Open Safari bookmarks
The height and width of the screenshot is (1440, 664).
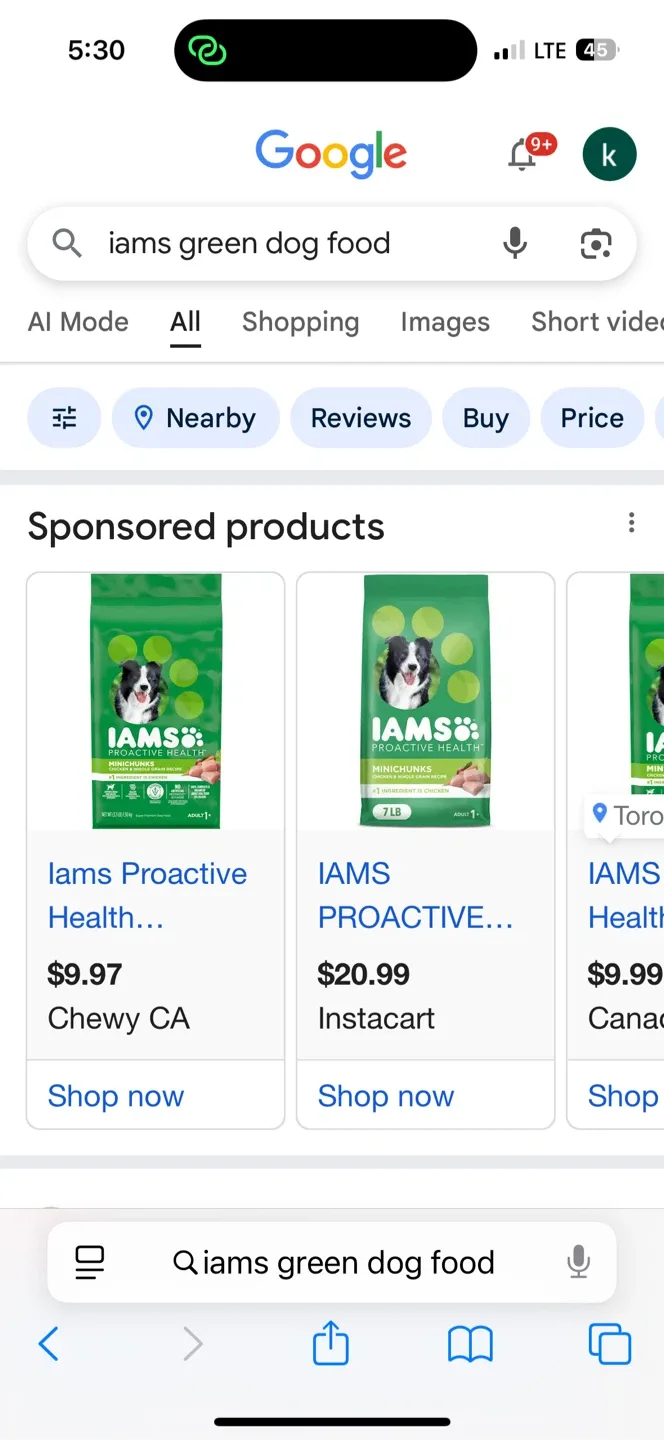coord(470,1343)
